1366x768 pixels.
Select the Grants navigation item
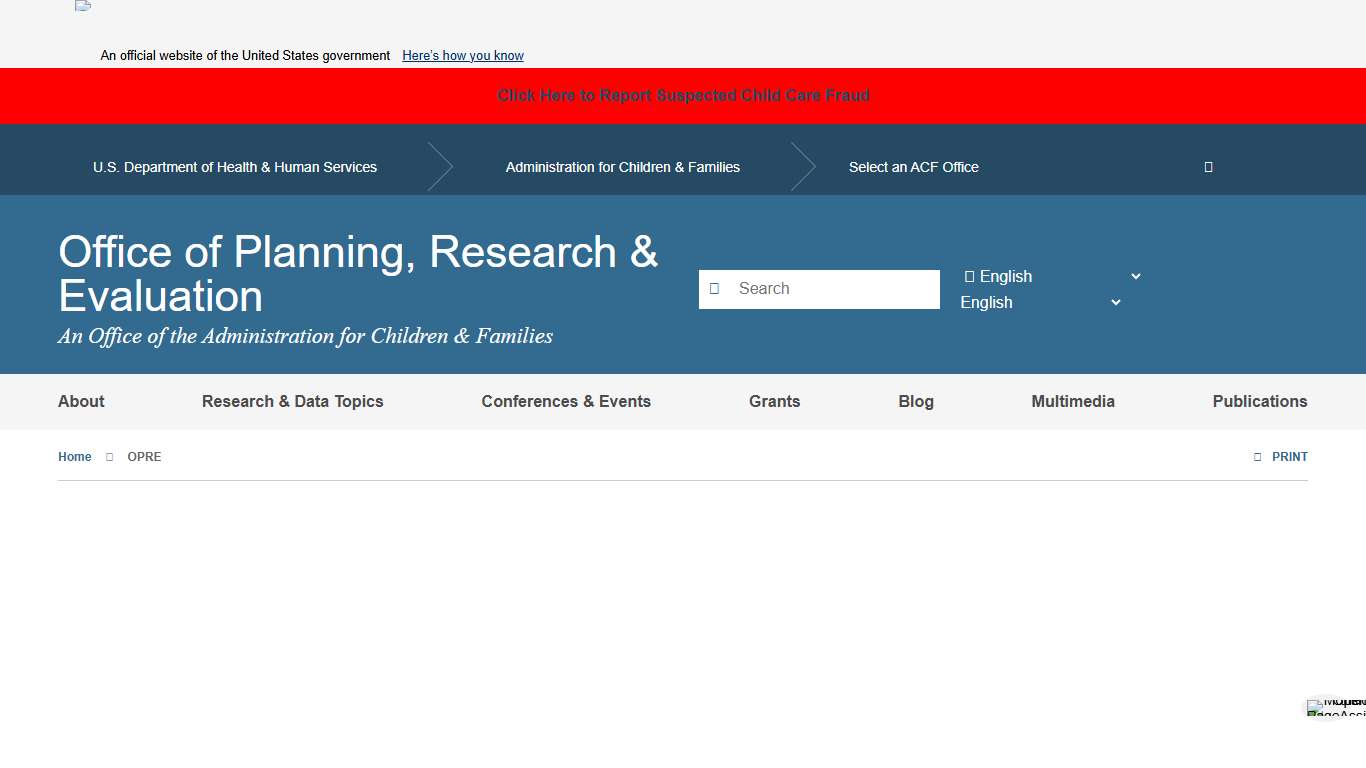point(774,401)
